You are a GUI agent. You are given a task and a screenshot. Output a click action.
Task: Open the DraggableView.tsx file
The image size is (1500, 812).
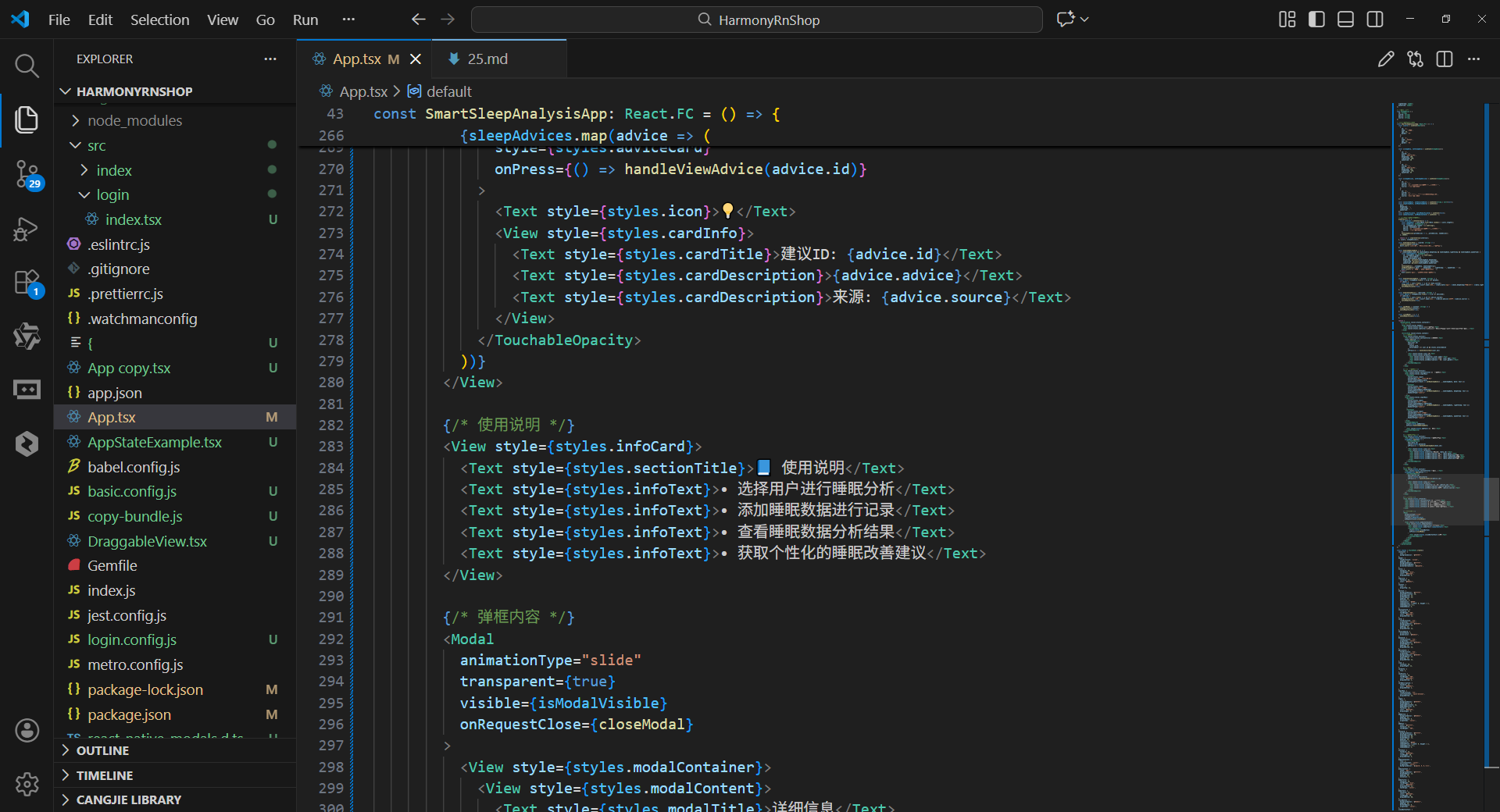(x=175, y=541)
